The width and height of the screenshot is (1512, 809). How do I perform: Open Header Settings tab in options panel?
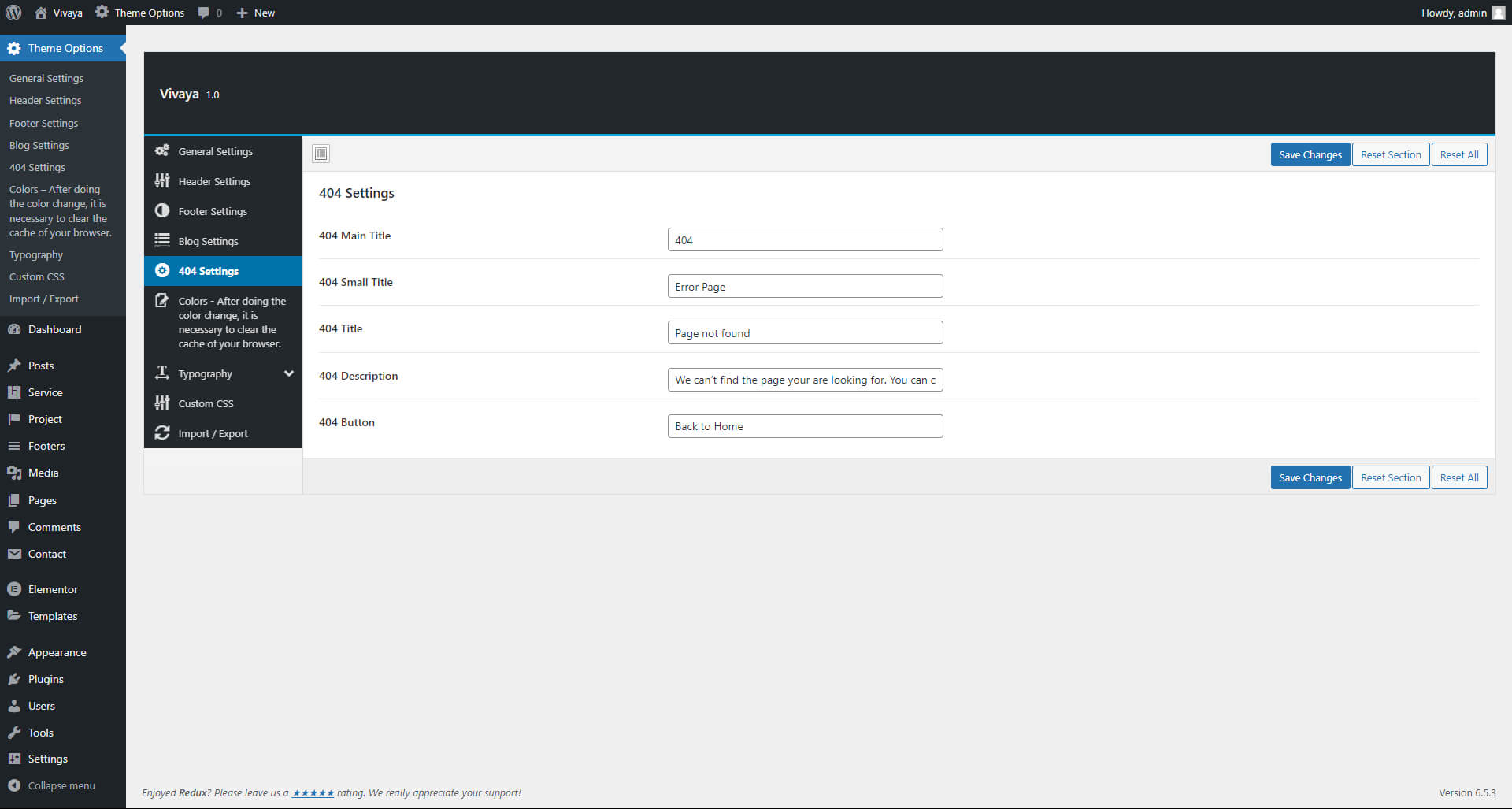click(223, 181)
